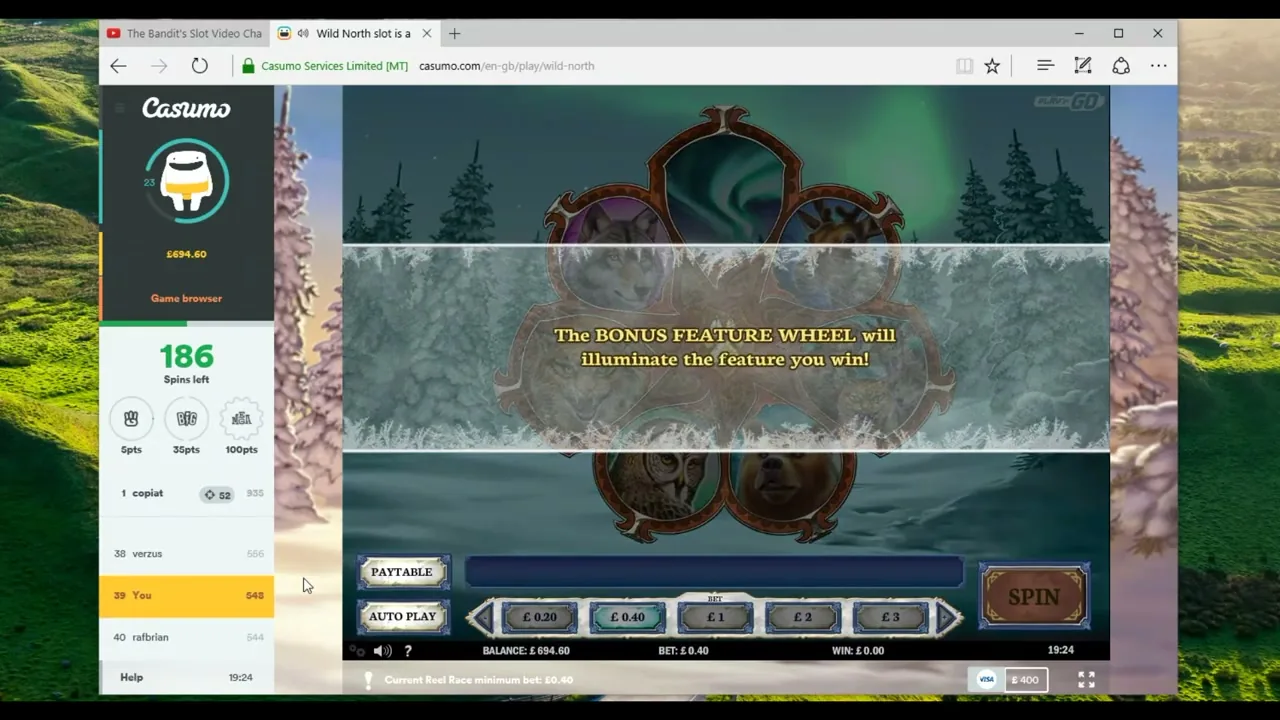Maximize the browser window
The image size is (1280, 720).
[x=1118, y=33]
